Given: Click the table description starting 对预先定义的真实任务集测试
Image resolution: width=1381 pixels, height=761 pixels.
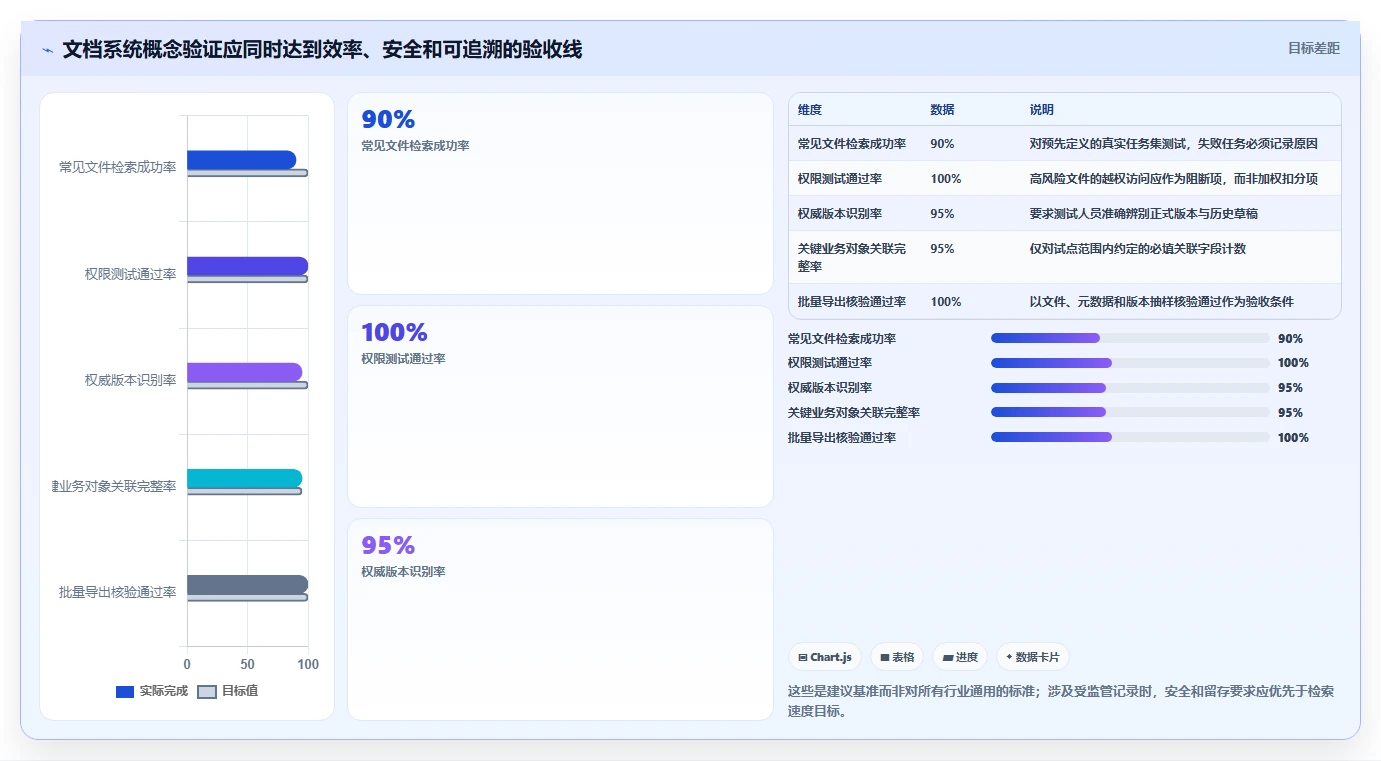Looking at the screenshot, I should pyautogui.click(x=1174, y=144).
